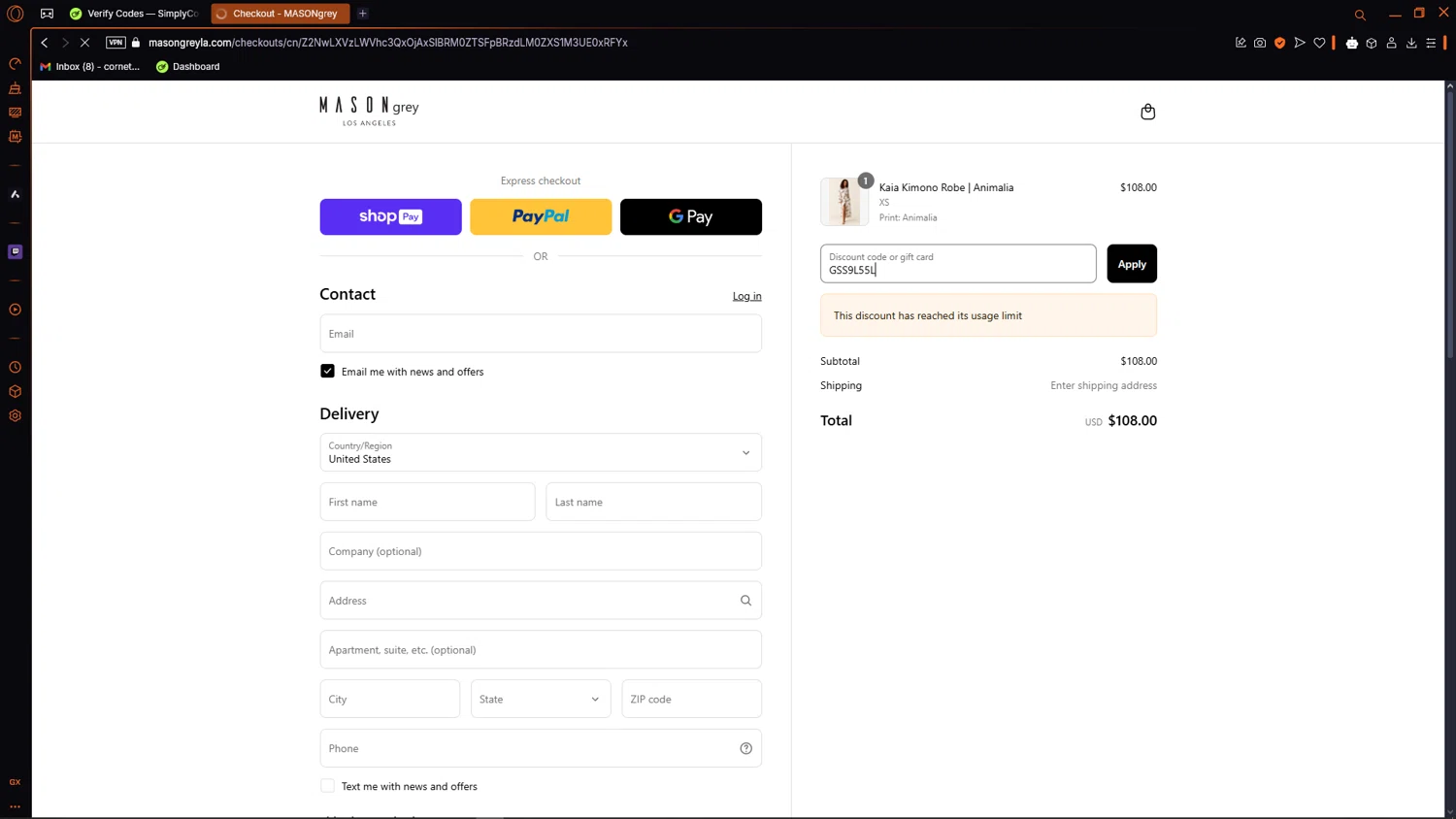Click the address search magnifier icon
This screenshot has height=819, width=1456.
point(745,601)
